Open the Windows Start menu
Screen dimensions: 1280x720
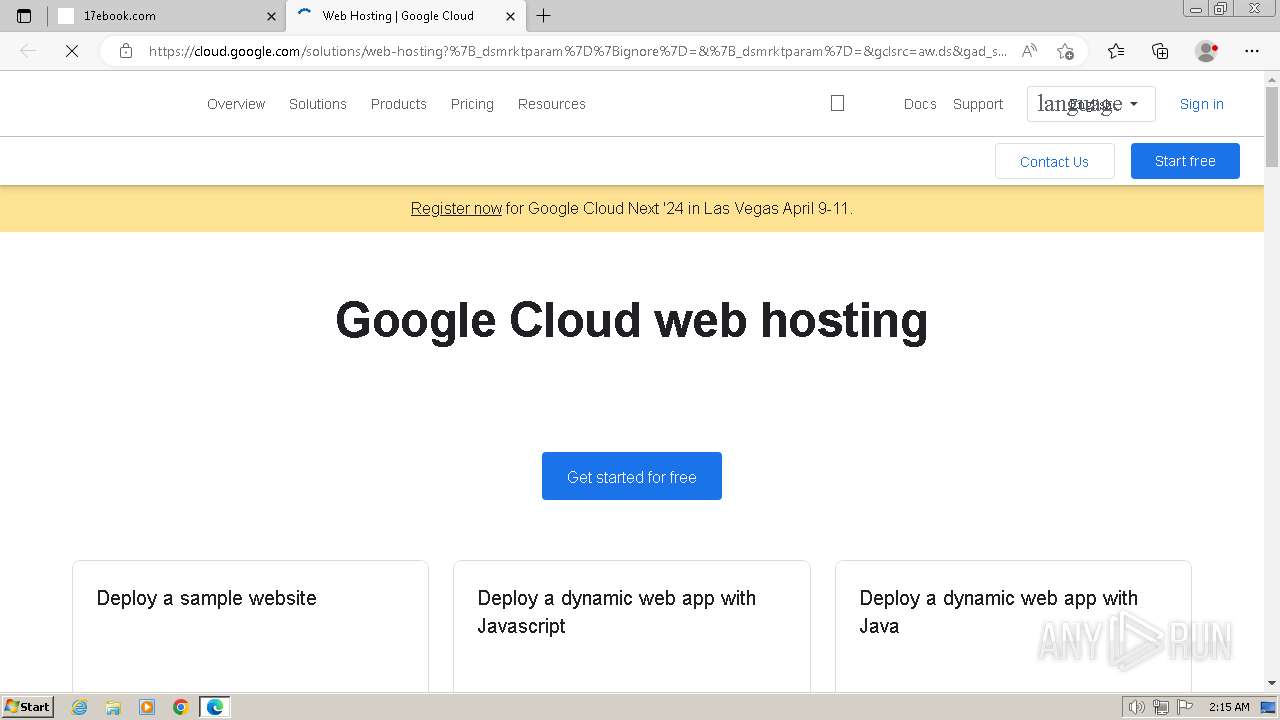click(28, 707)
